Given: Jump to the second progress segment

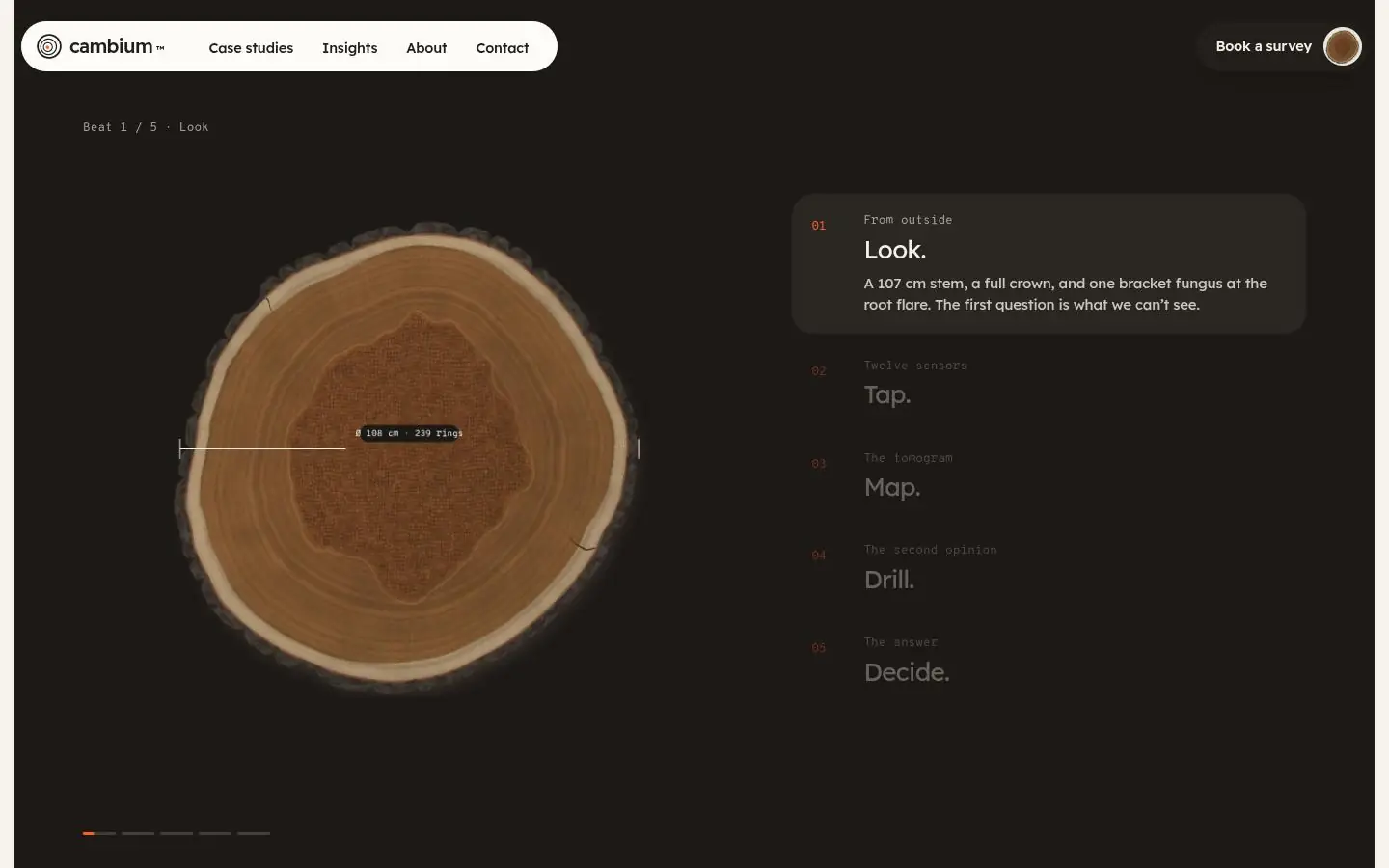Looking at the screenshot, I should (138, 833).
